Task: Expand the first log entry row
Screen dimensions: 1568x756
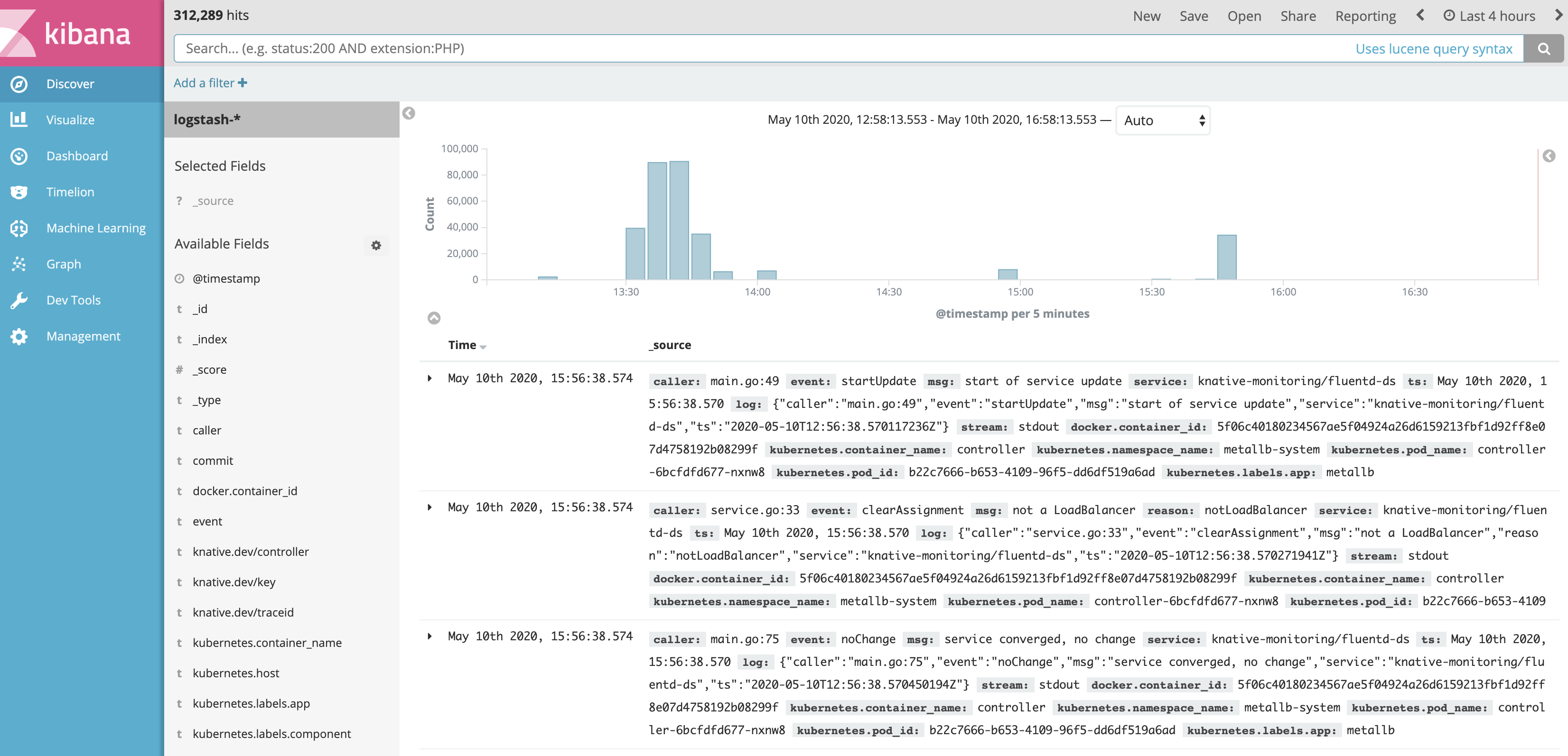Action: (430, 378)
